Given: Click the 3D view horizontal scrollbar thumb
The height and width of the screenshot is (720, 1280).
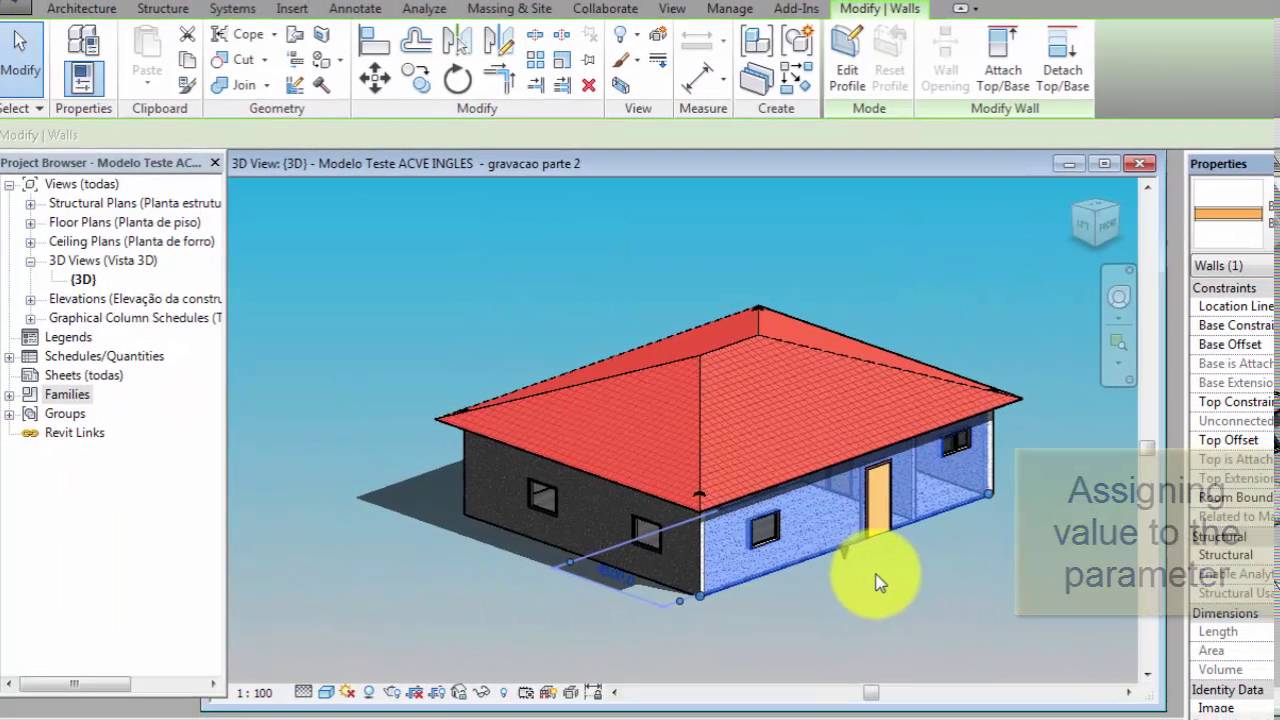Looking at the screenshot, I should [x=871, y=692].
